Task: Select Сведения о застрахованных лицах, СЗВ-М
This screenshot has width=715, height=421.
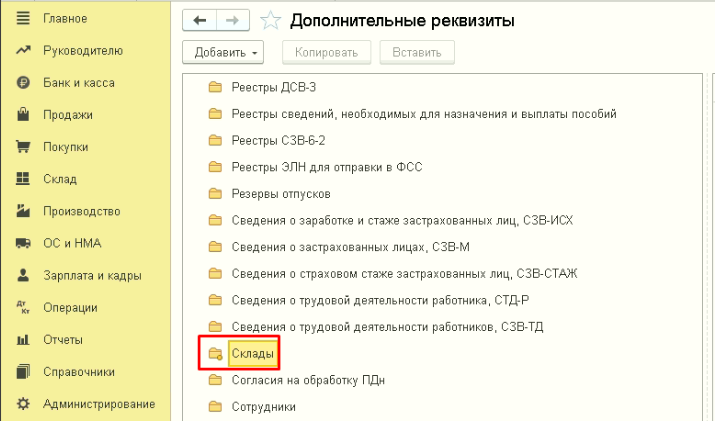Action: point(350,247)
